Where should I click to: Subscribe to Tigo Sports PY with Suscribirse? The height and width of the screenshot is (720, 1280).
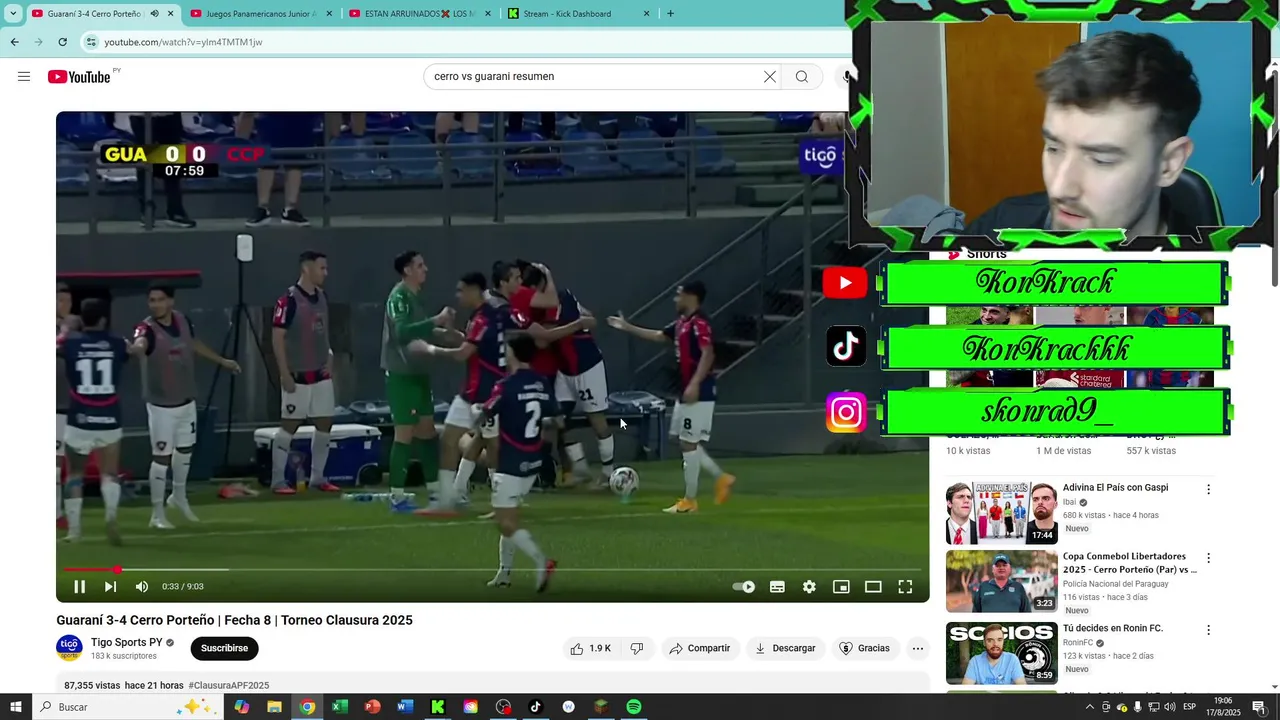(x=224, y=648)
